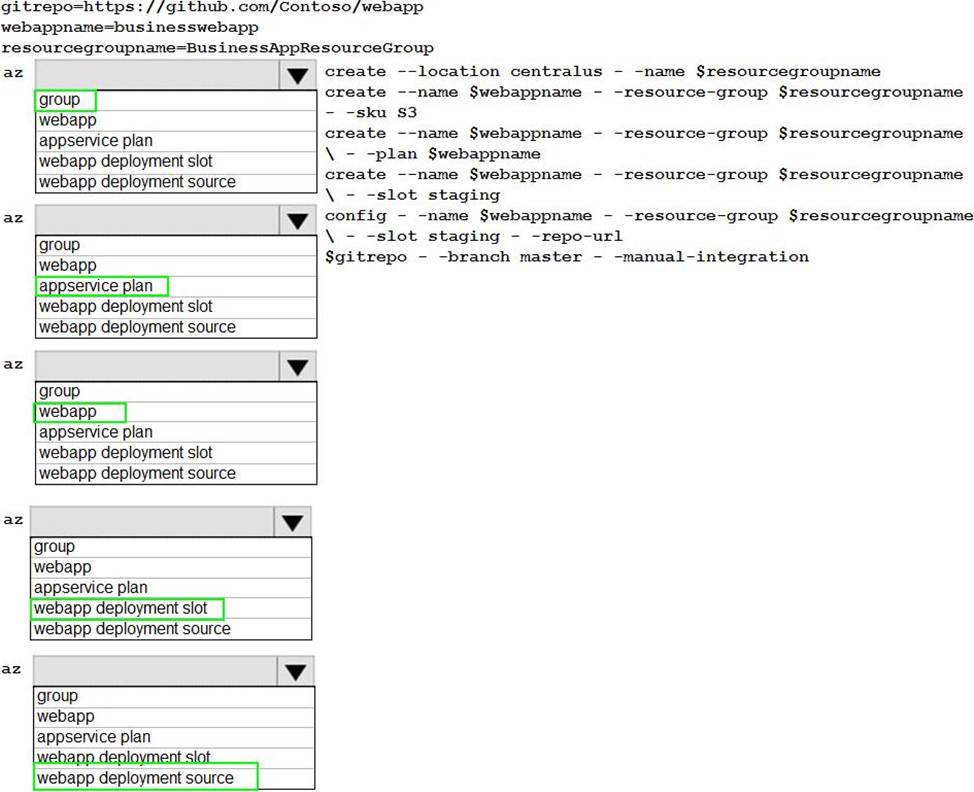Click the resourcegroupname=BusinessAppResourceGroup line
Screen dimensions: 974x792
tap(217, 48)
